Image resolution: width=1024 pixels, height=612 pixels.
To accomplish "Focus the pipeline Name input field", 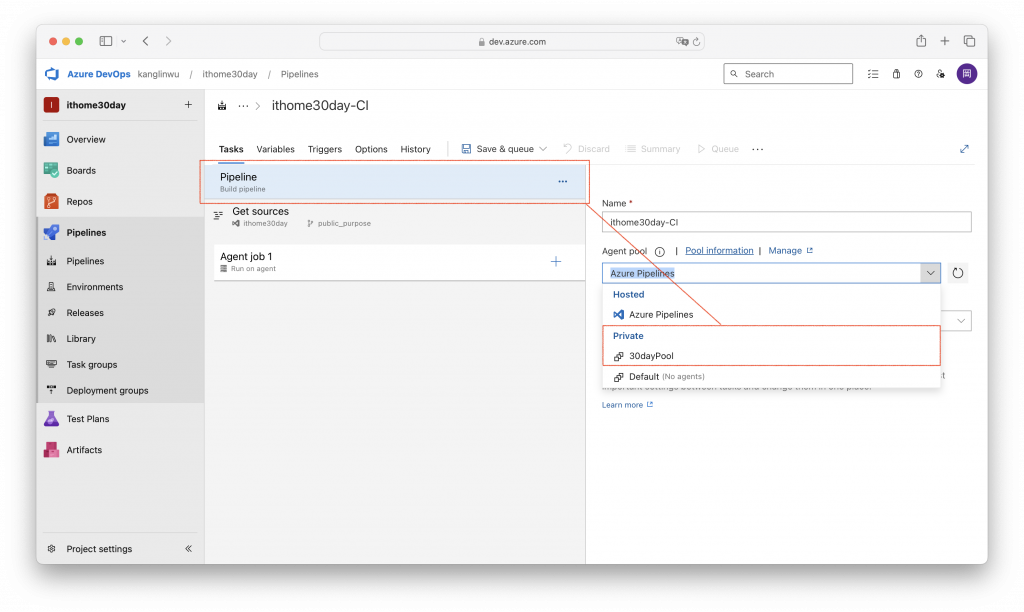I will click(x=786, y=222).
